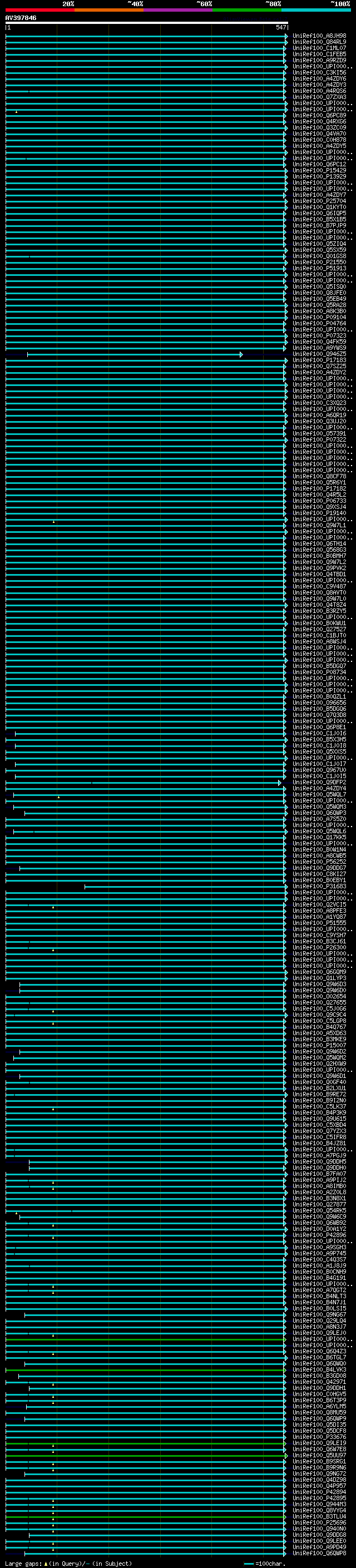356x1568 pixels.
Task: Select hit label UniRef100_B4LVK3
Action: click(x=319, y=1370)
